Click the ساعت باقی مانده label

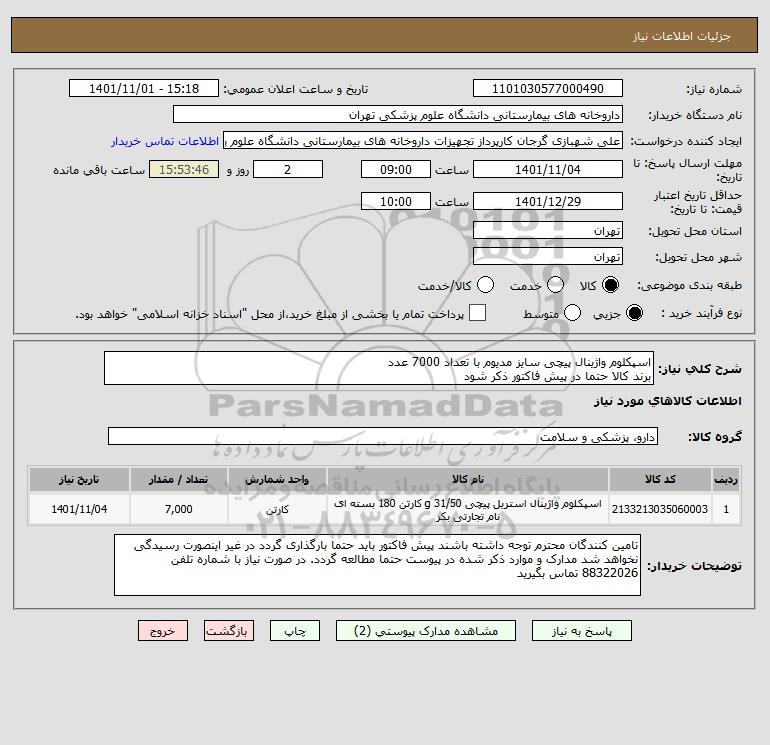[99, 170]
